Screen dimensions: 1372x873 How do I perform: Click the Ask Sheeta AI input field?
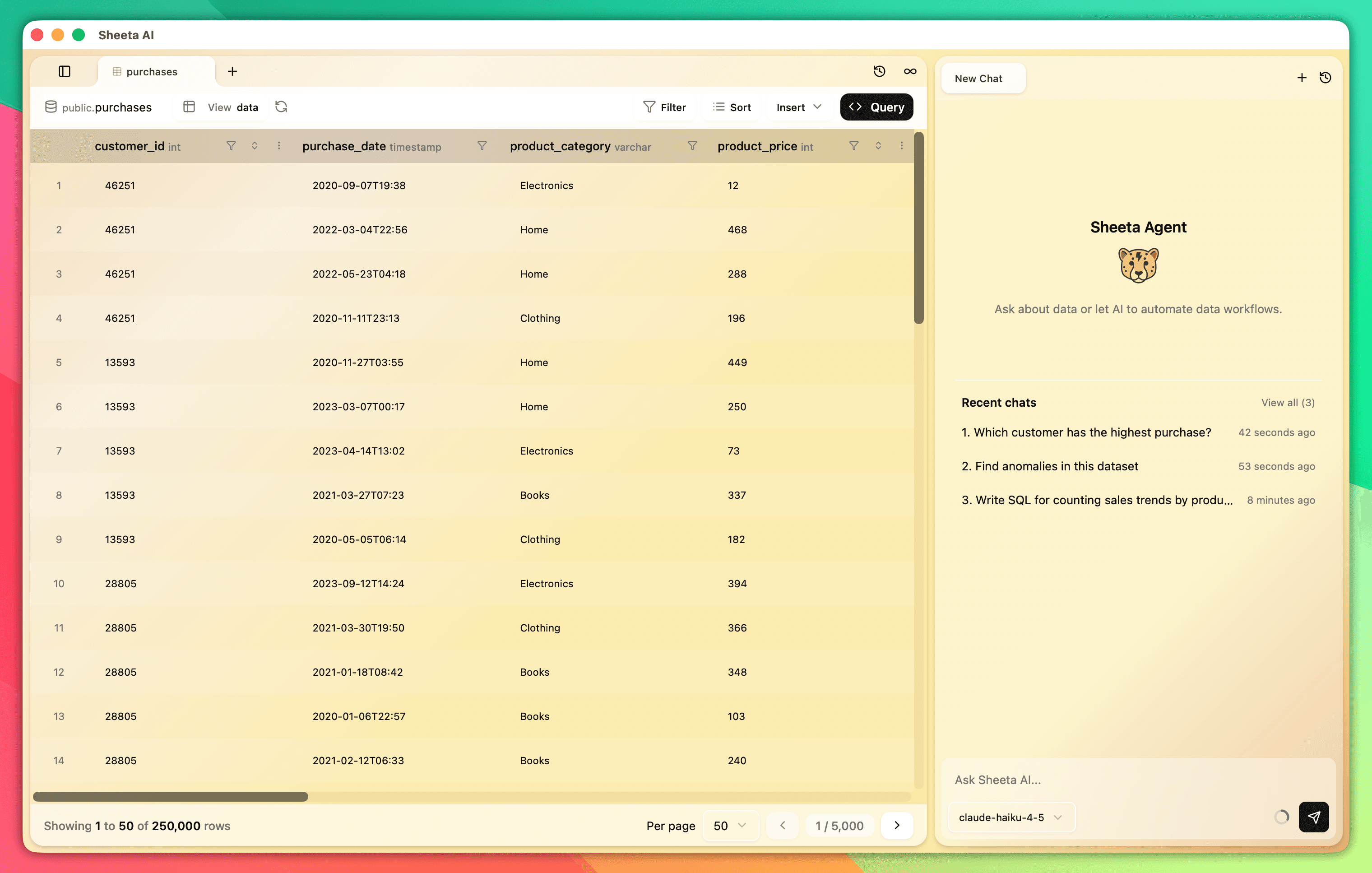click(1111, 780)
